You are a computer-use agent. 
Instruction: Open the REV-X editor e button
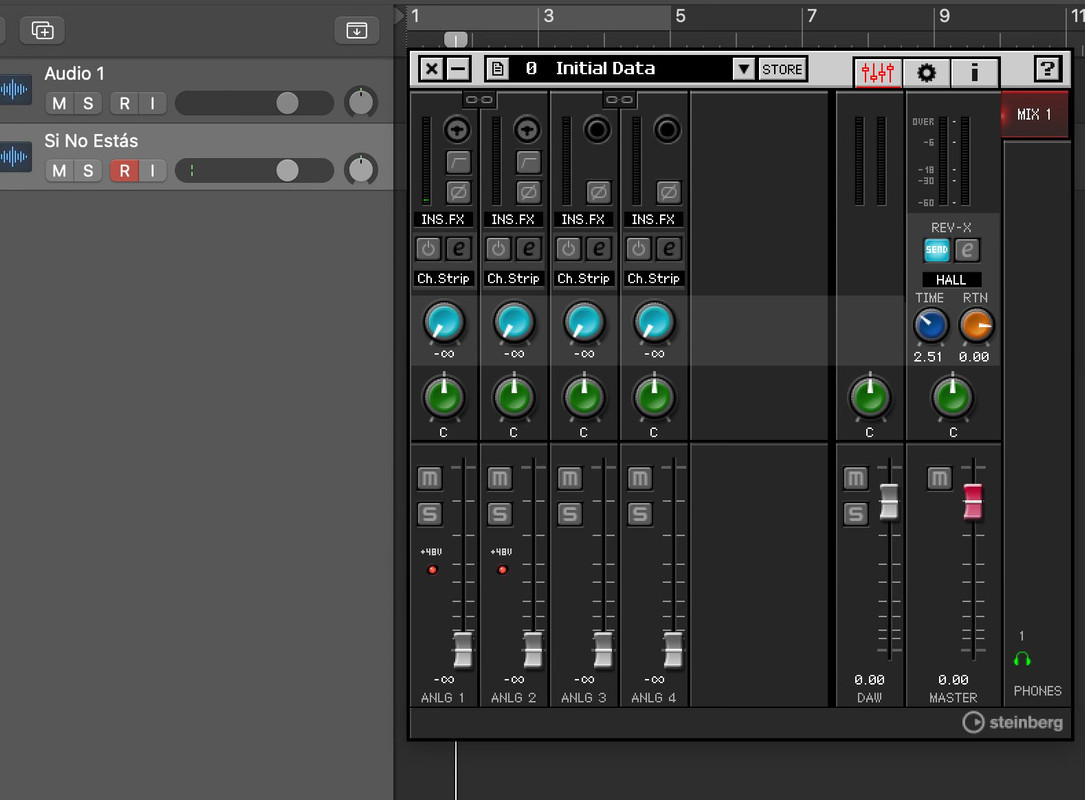coord(967,250)
